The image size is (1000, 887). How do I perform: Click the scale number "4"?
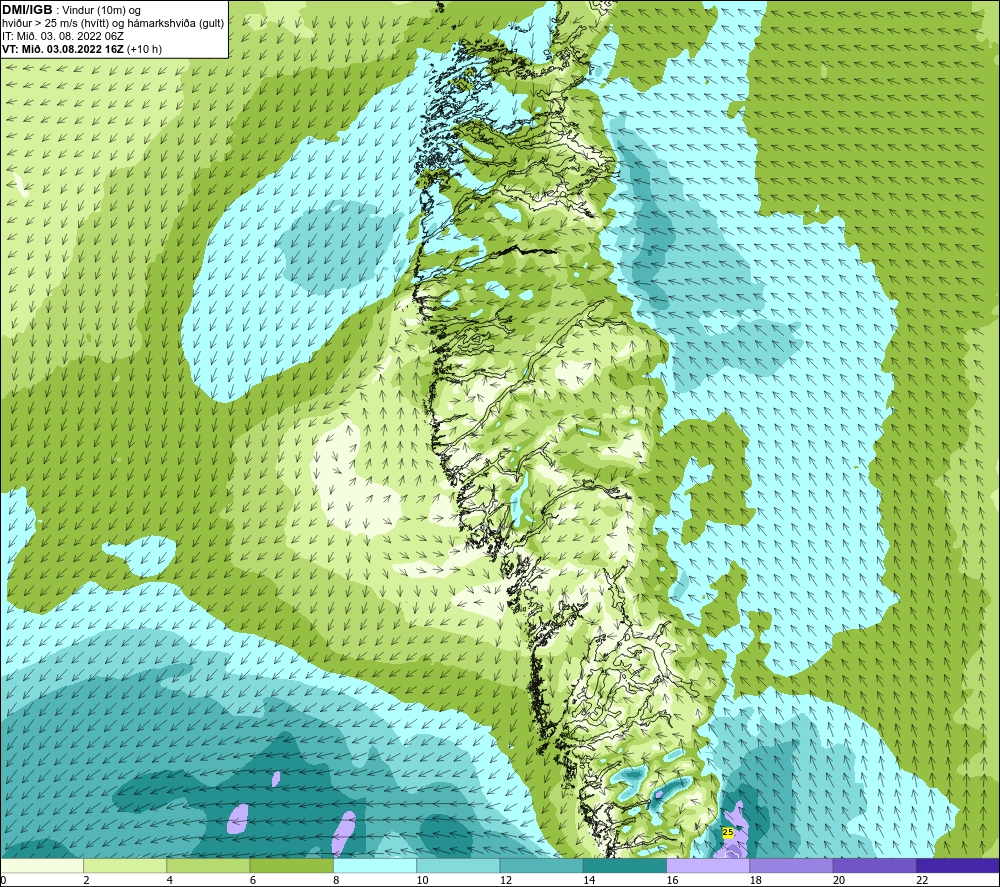[170, 880]
